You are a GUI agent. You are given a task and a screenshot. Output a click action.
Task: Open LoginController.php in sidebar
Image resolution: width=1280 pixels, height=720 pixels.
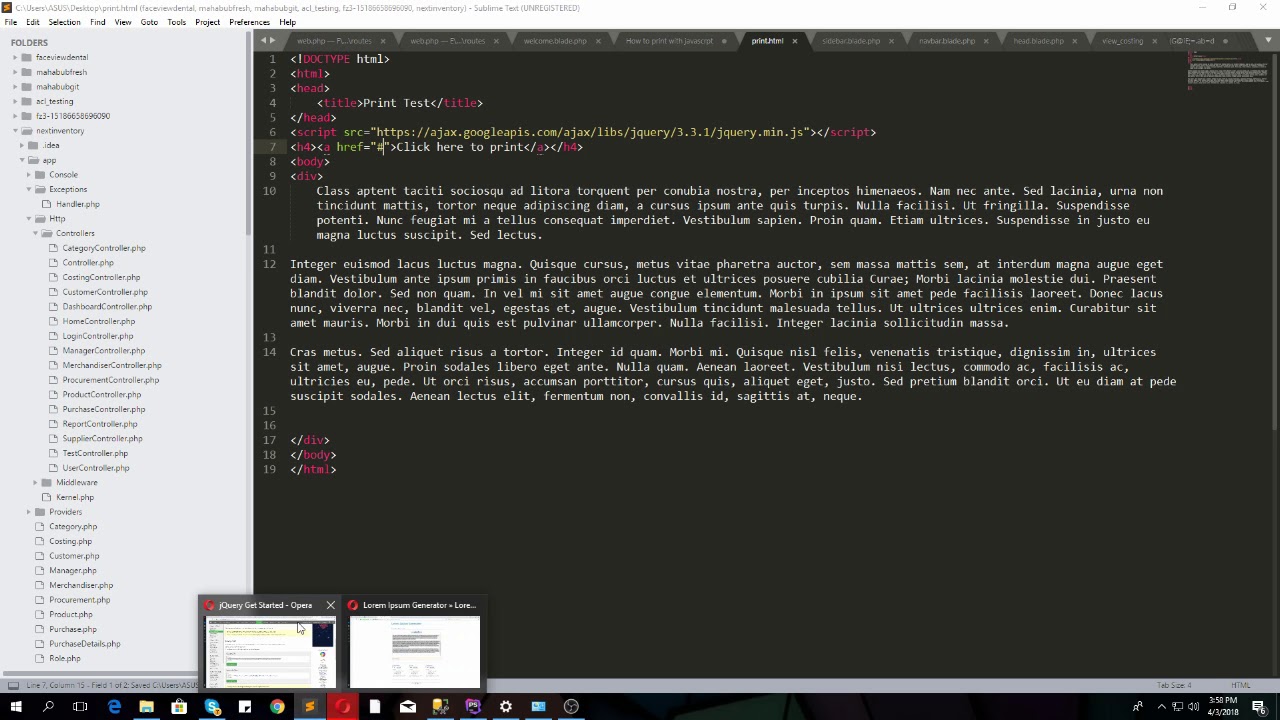click(x=98, y=336)
